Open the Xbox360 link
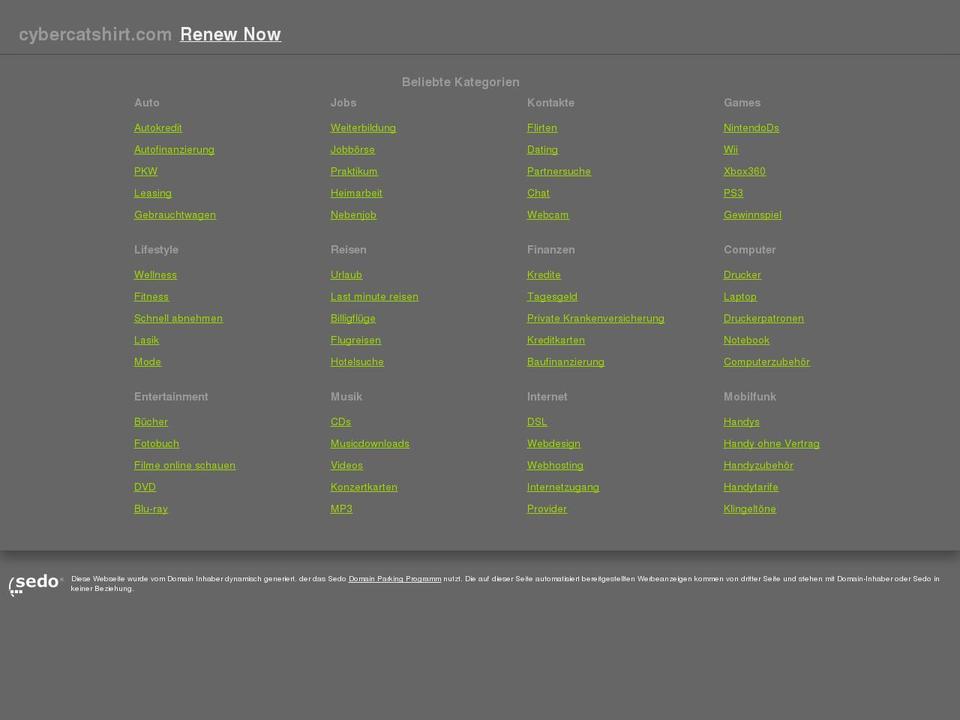960x720 pixels. click(744, 171)
